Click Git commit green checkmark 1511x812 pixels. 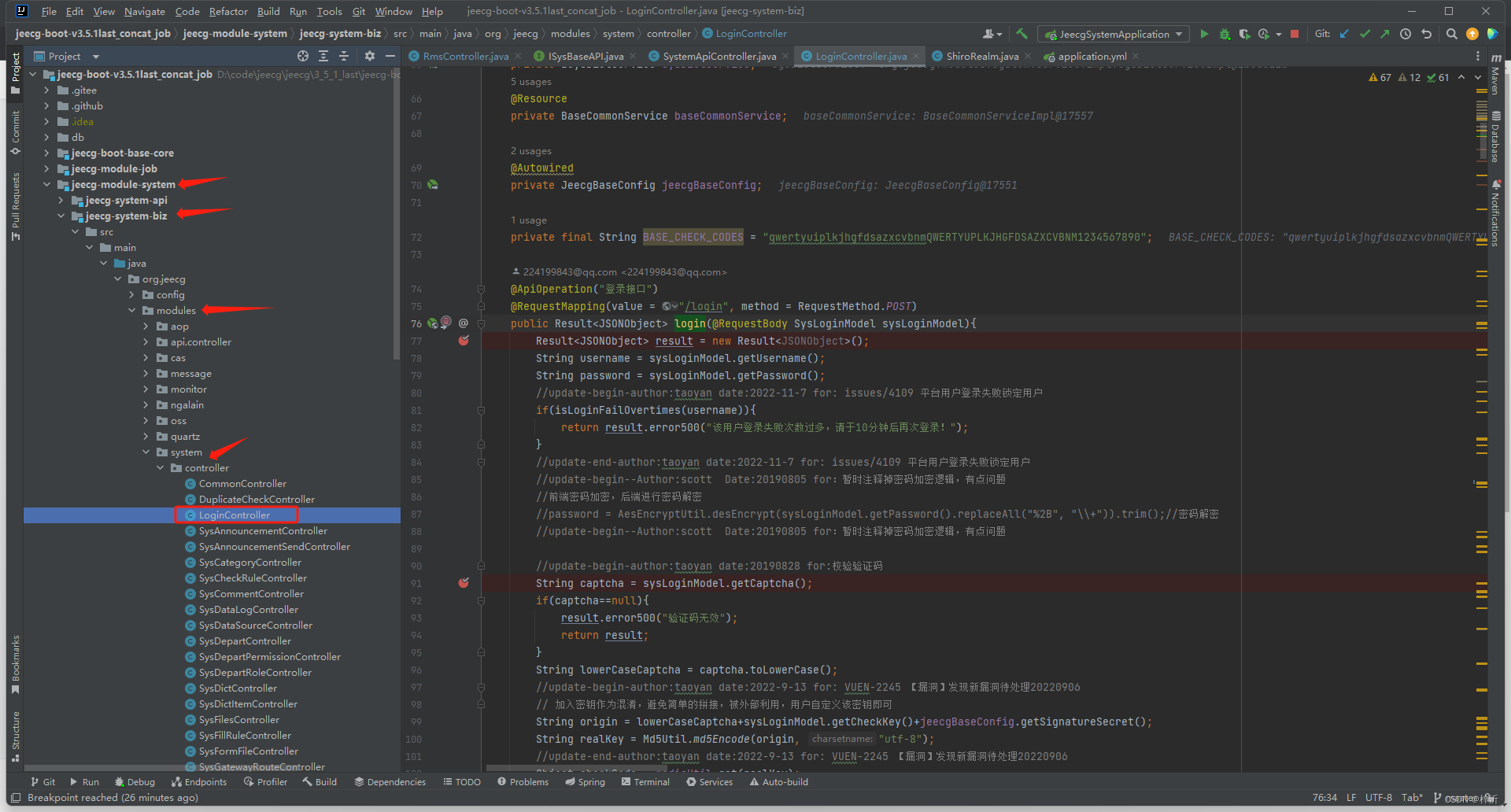coord(1365,34)
